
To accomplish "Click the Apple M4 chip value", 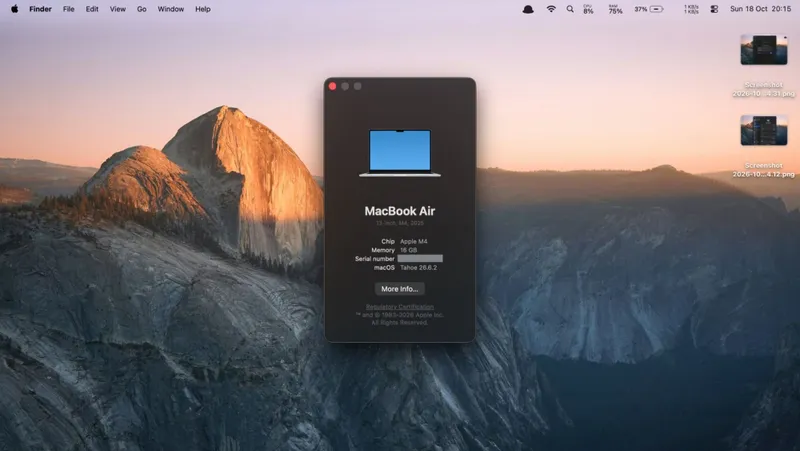I will pyautogui.click(x=414, y=241).
